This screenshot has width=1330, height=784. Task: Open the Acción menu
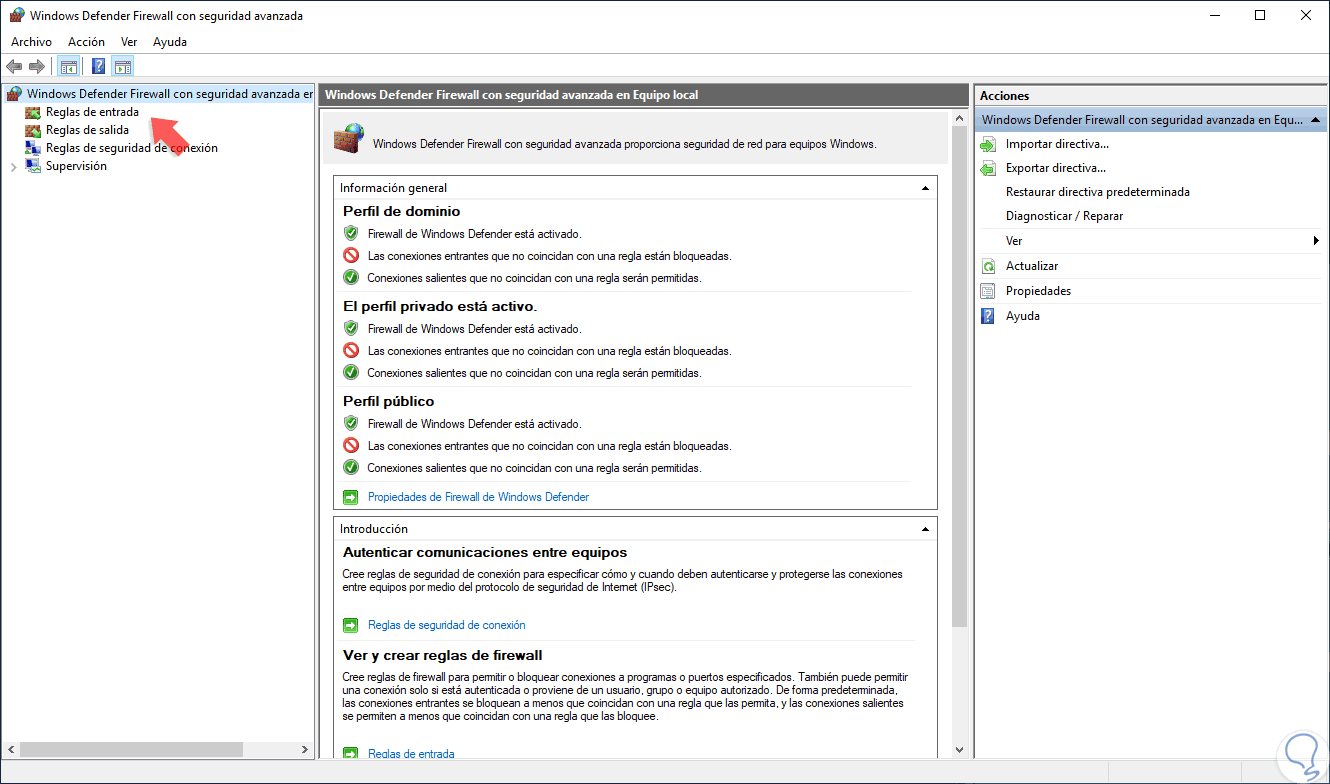(86, 42)
